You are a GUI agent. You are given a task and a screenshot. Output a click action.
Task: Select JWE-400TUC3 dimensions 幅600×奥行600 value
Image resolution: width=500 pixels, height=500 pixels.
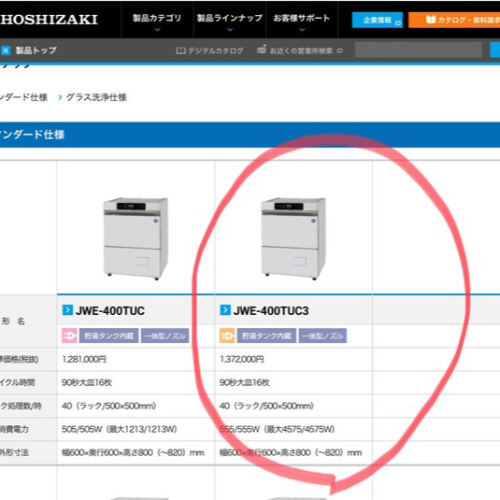pyautogui.click(x=291, y=453)
